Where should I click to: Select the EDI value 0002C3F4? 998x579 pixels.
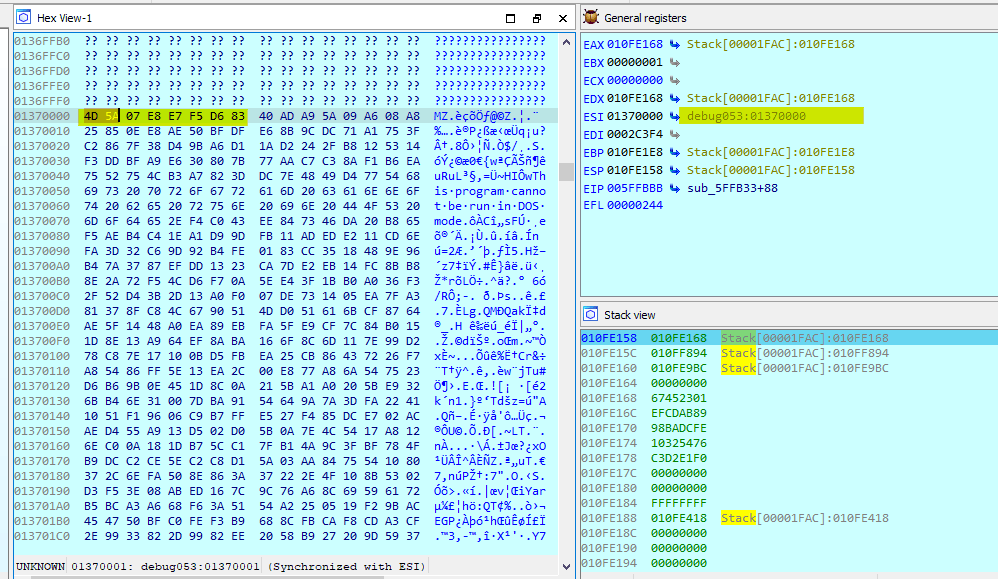635,134
